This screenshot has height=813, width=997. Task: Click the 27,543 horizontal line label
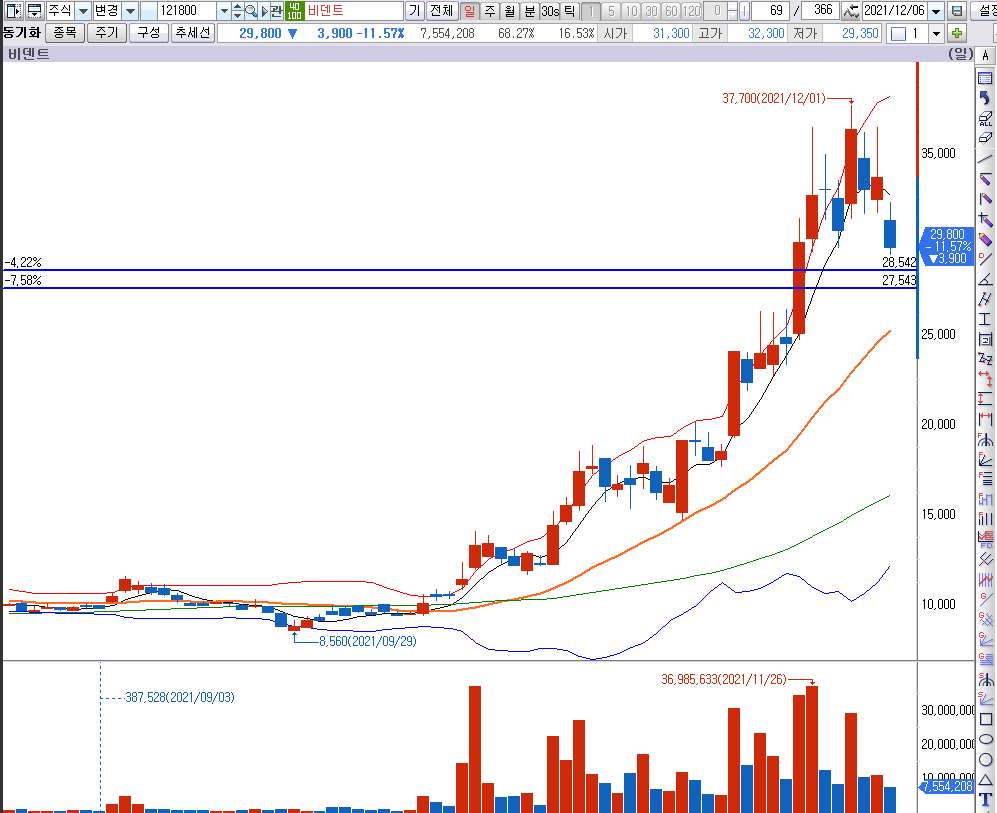(898, 280)
